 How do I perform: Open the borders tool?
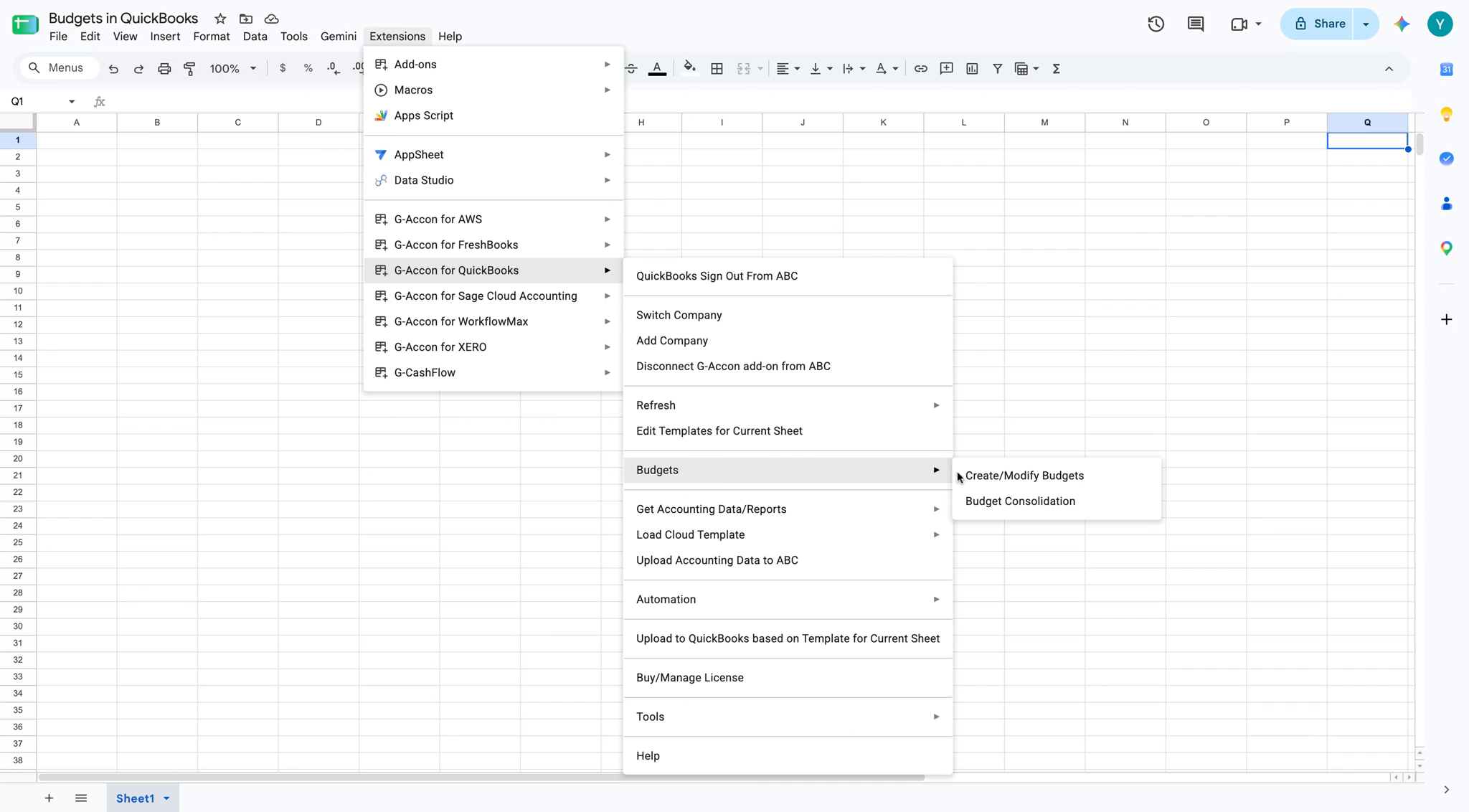tap(717, 69)
